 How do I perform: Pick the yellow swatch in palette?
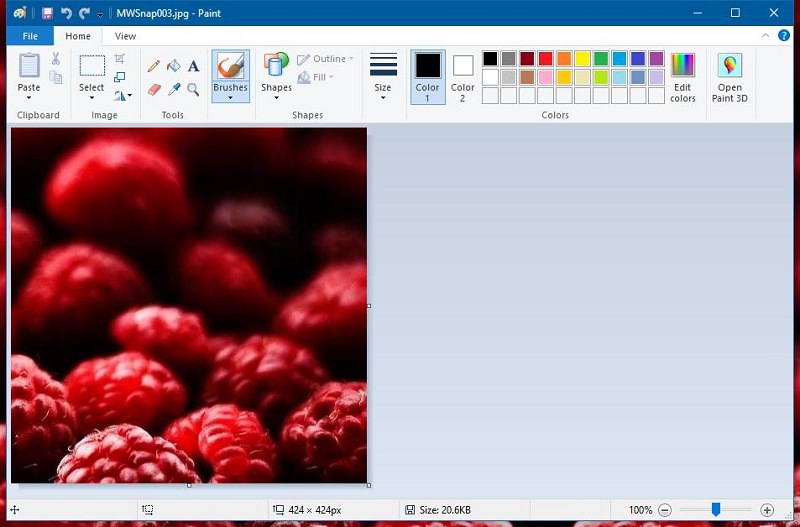[x=582, y=59]
